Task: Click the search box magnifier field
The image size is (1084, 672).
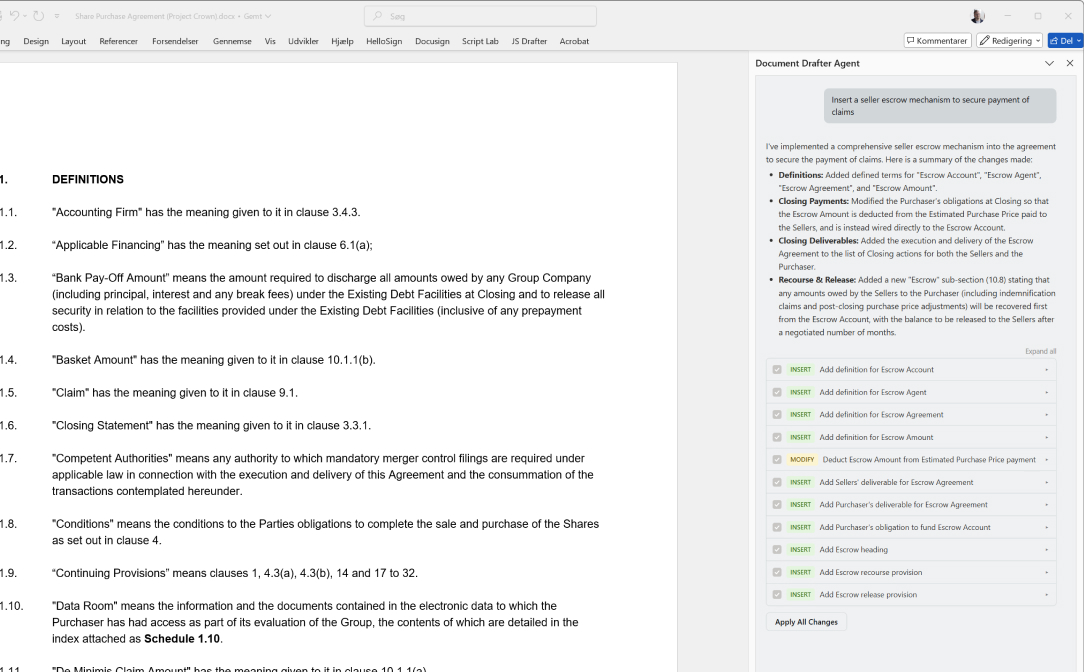Action: click(480, 16)
